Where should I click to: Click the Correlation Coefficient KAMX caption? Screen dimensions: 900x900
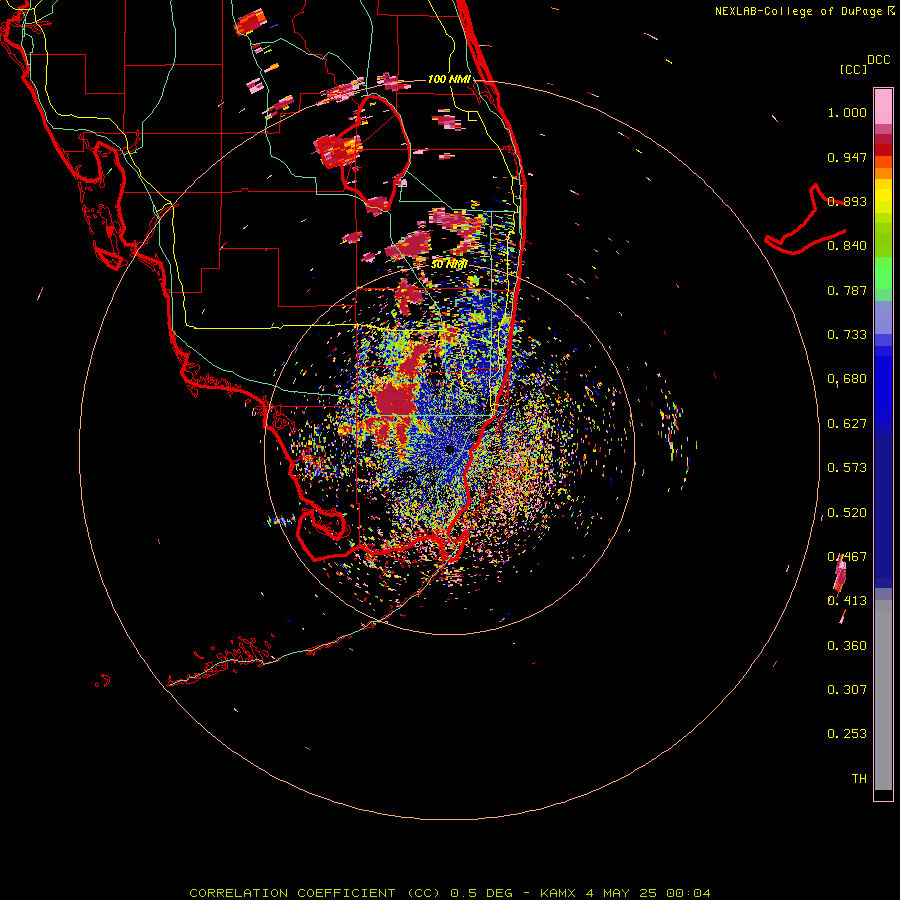click(x=450, y=893)
